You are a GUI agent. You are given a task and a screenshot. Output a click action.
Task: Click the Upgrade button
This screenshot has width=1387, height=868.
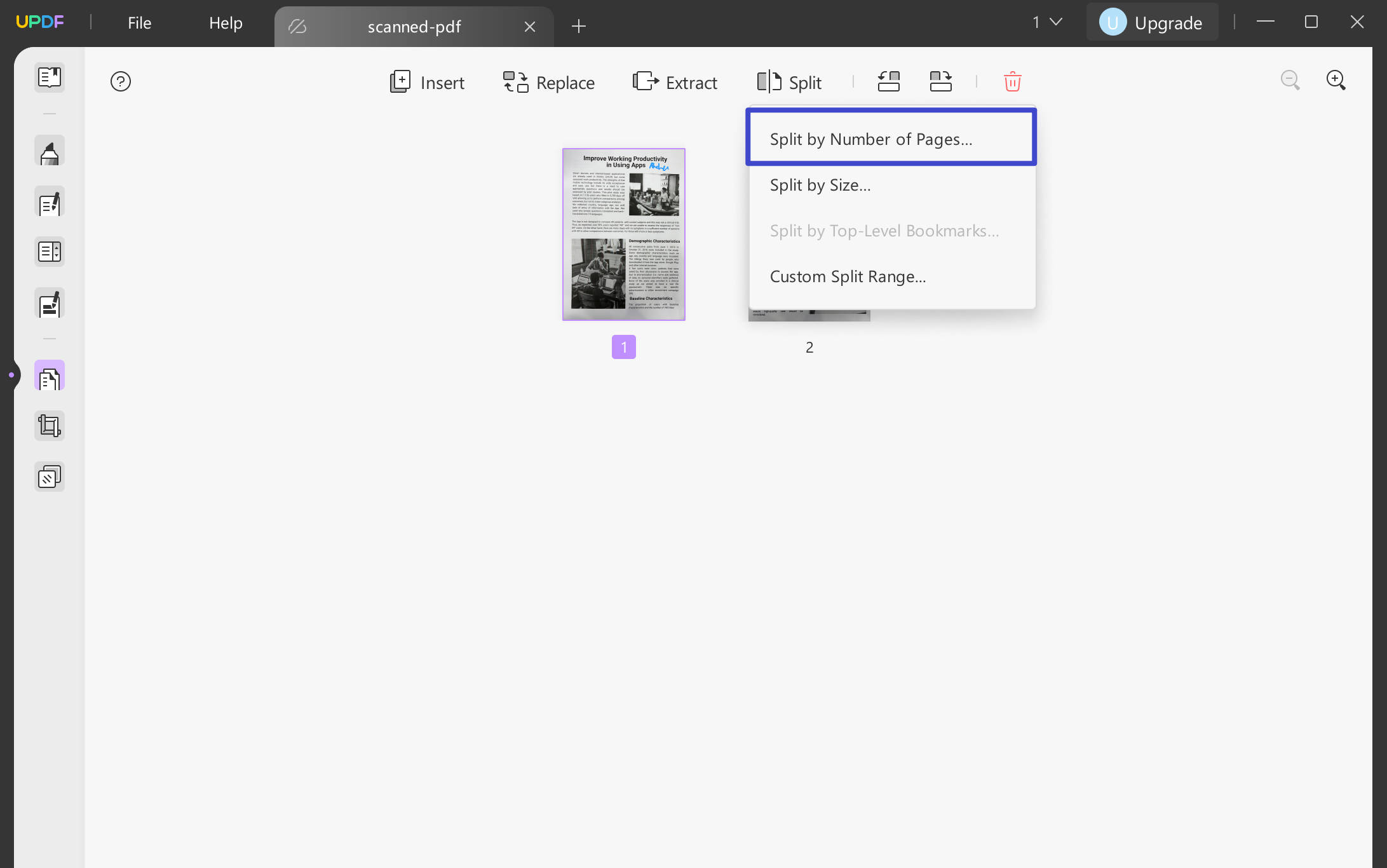coord(1152,22)
